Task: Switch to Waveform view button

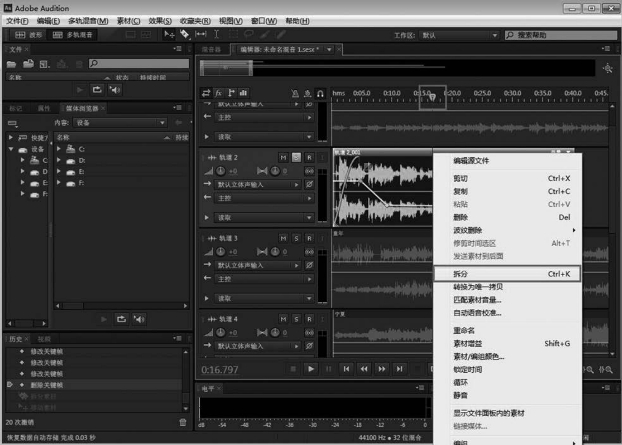Action: pos(28,35)
